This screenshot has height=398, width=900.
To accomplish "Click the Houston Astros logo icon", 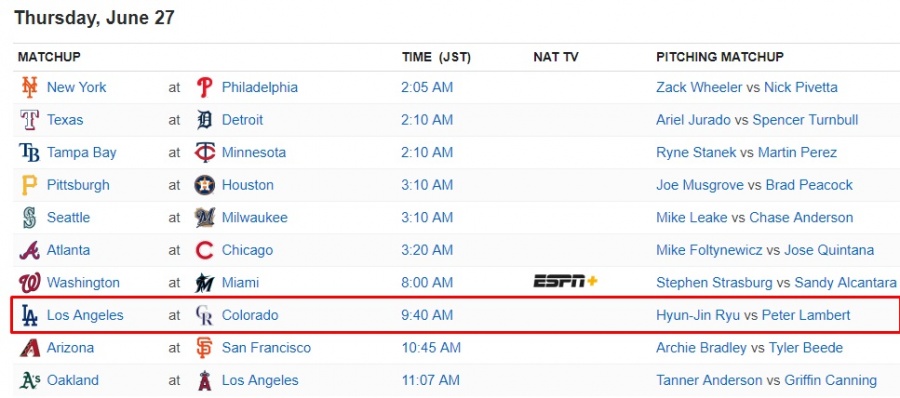I will coord(204,185).
